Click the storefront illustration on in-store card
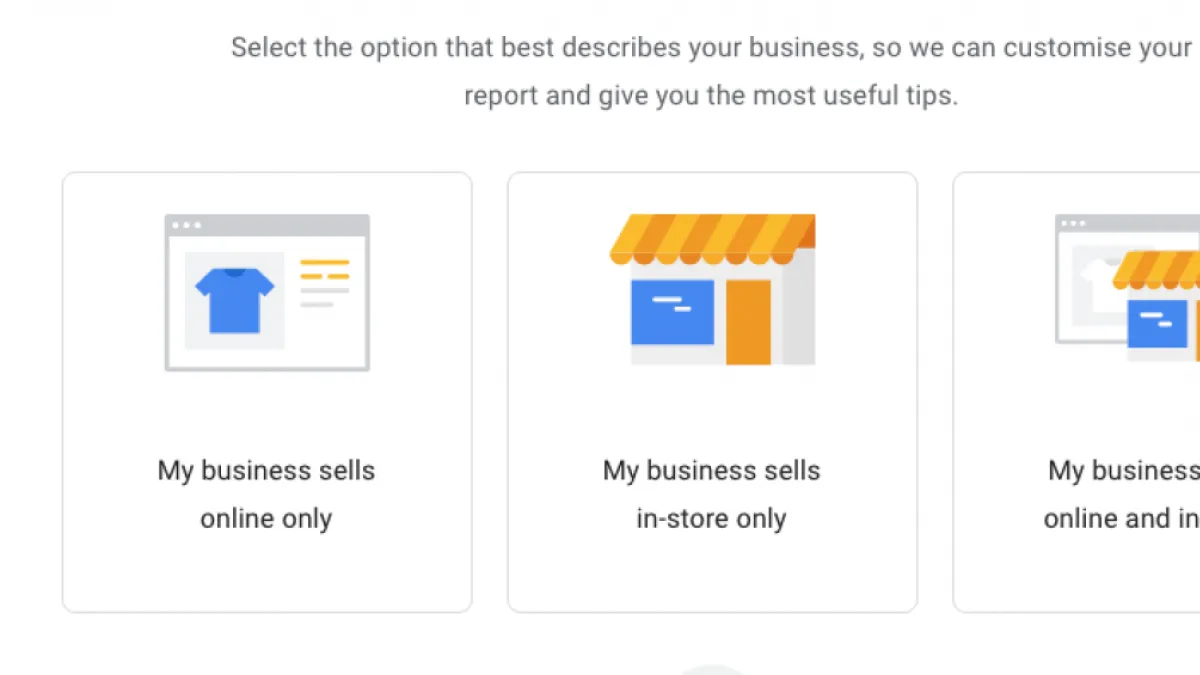This screenshot has height=675, width=1200. pos(712,289)
